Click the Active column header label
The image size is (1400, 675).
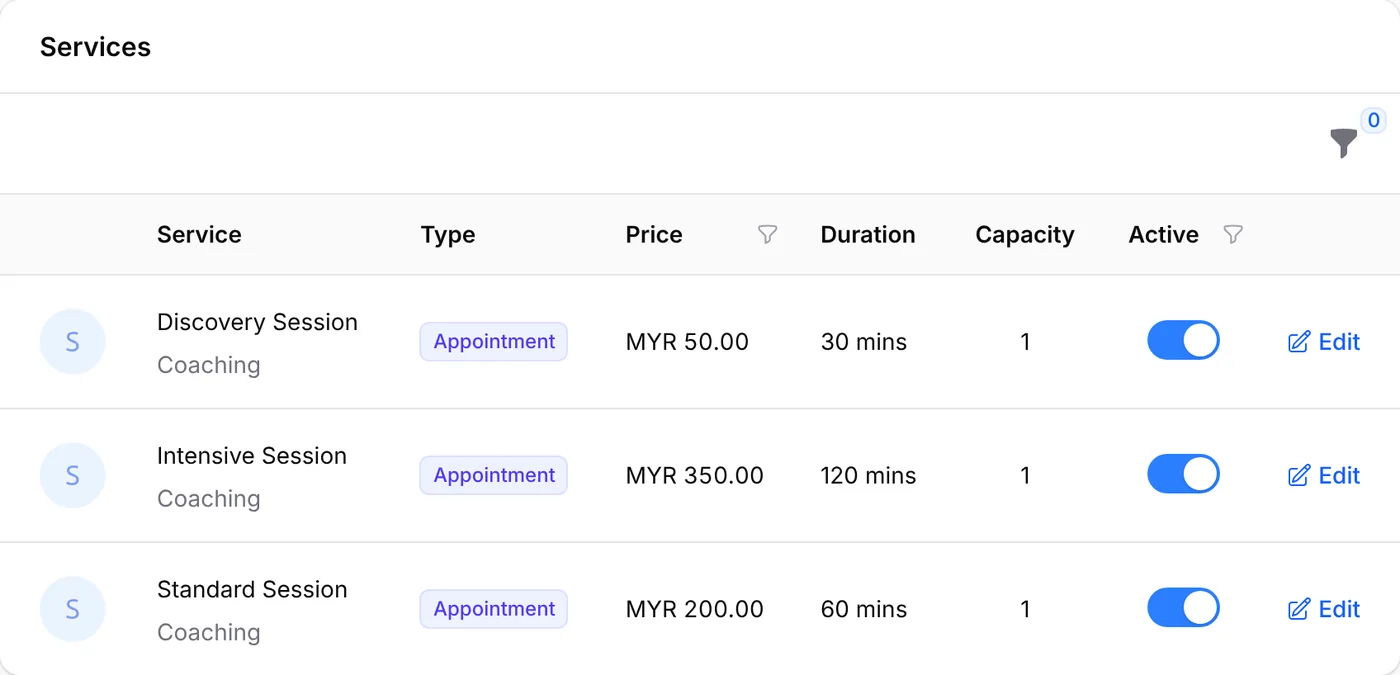[1164, 235]
